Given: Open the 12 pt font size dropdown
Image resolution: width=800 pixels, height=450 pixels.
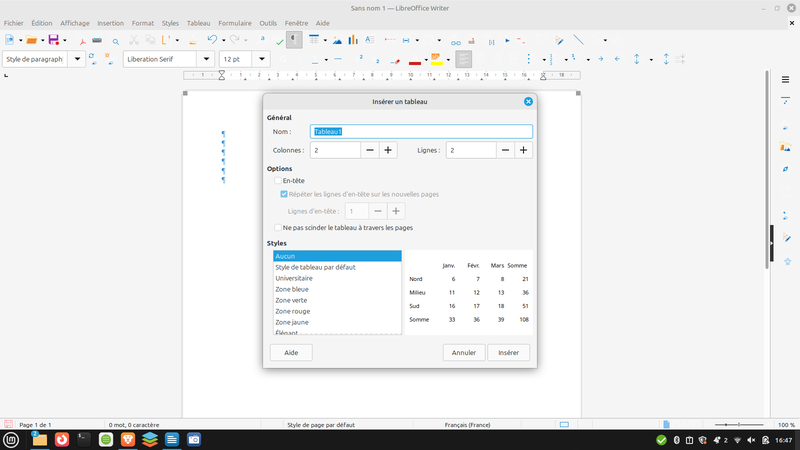Looking at the screenshot, I should point(263,59).
